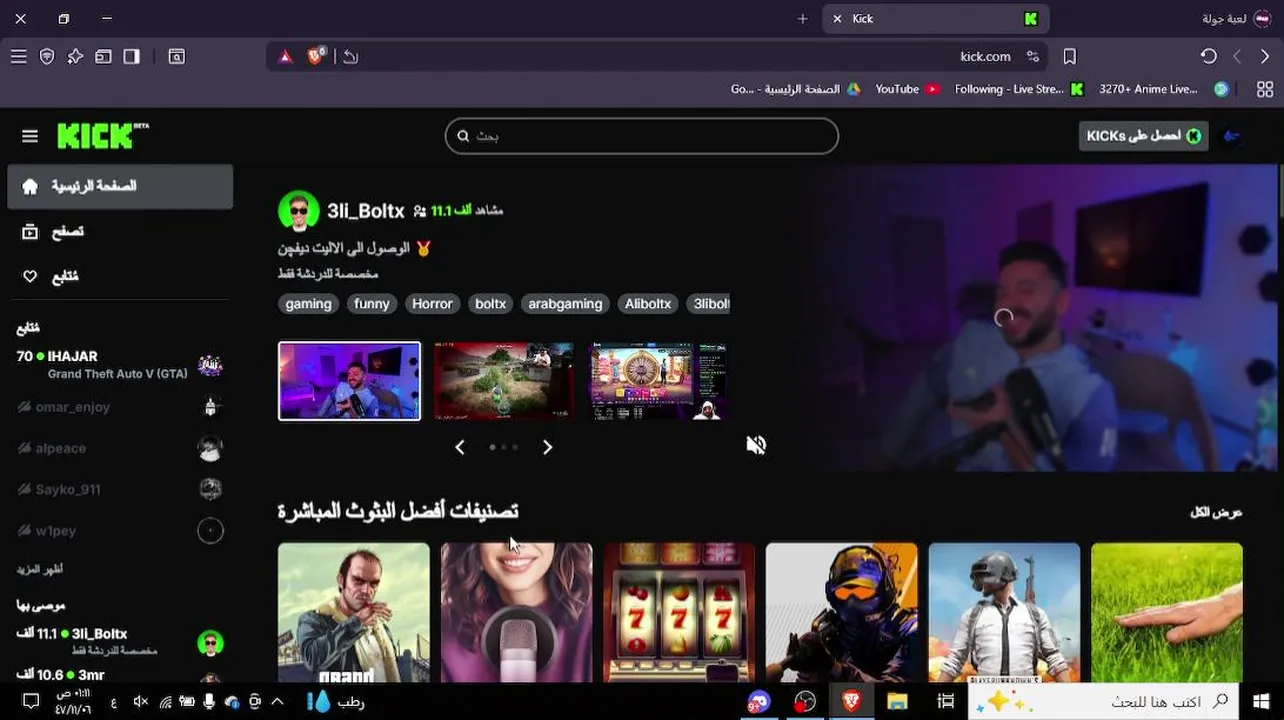Open omar_enjoy offline channel
This screenshot has height=720, width=1284.
120,407
